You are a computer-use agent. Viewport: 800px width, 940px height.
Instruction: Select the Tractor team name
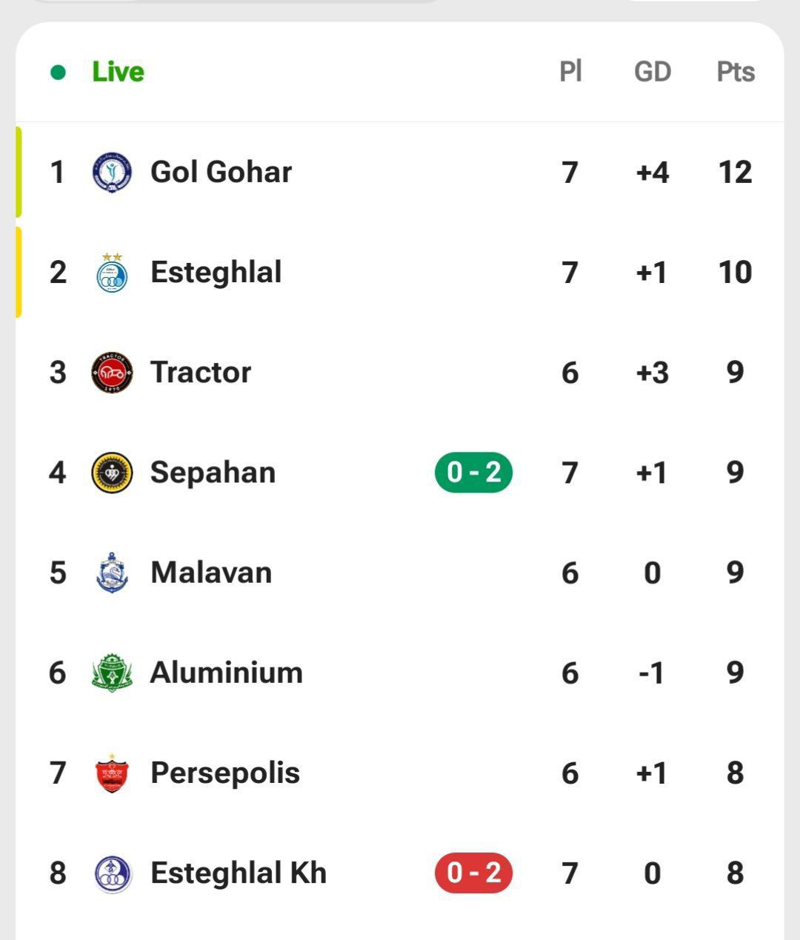pos(201,372)
